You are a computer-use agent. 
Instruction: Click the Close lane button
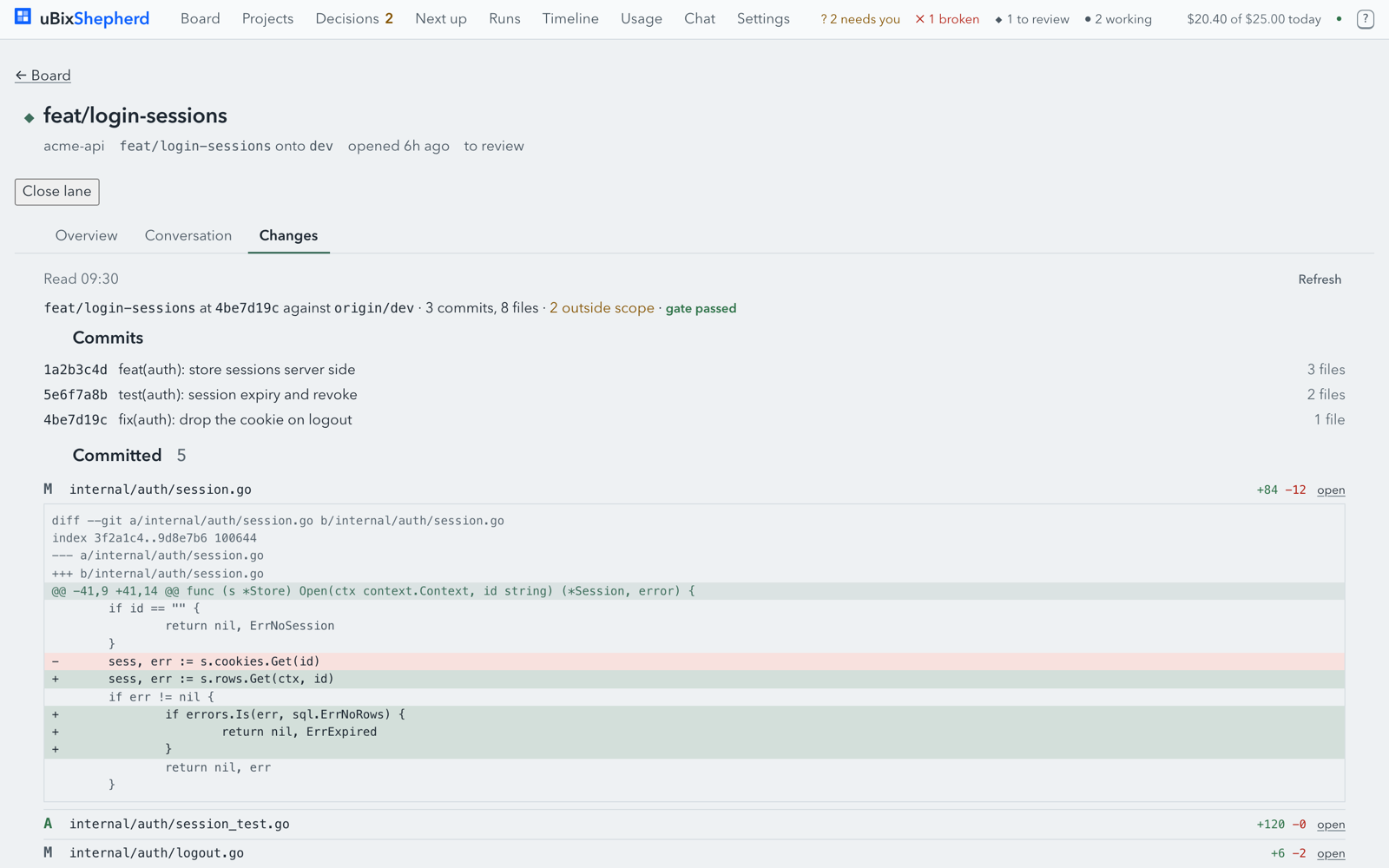(x=57, y=192)
